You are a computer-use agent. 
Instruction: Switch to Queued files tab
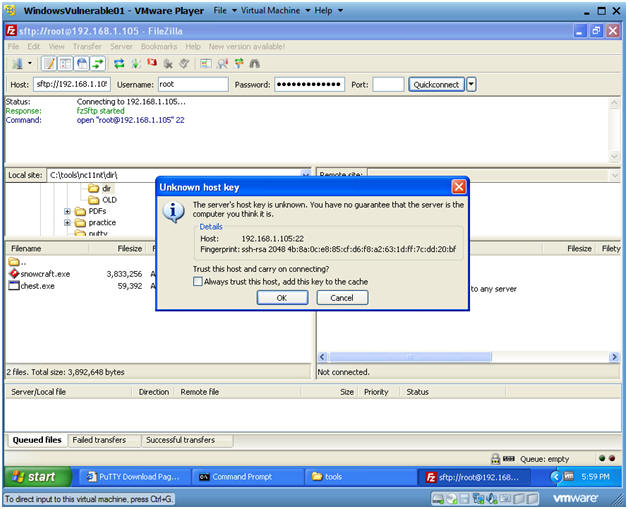37,440
